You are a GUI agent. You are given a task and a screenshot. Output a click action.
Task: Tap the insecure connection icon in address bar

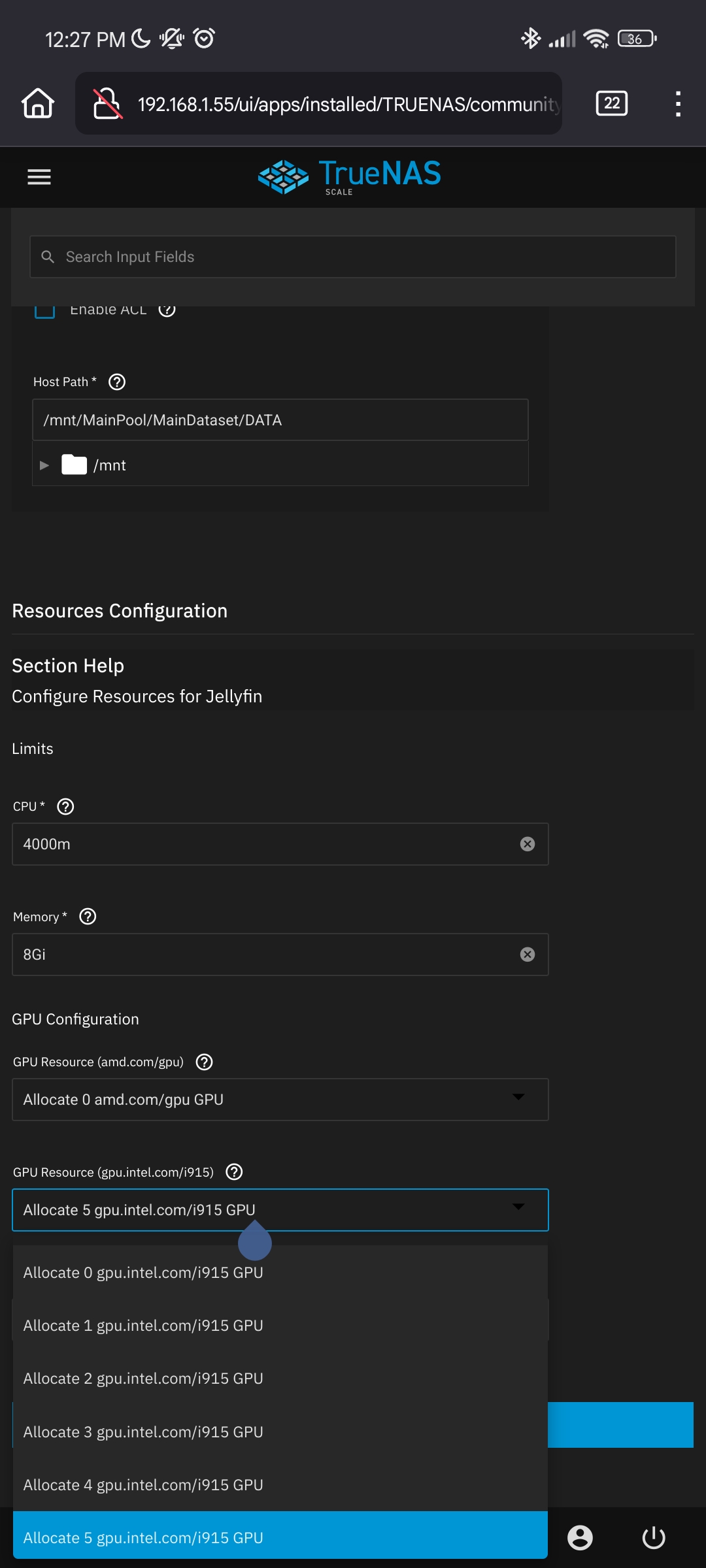point(108,103)
